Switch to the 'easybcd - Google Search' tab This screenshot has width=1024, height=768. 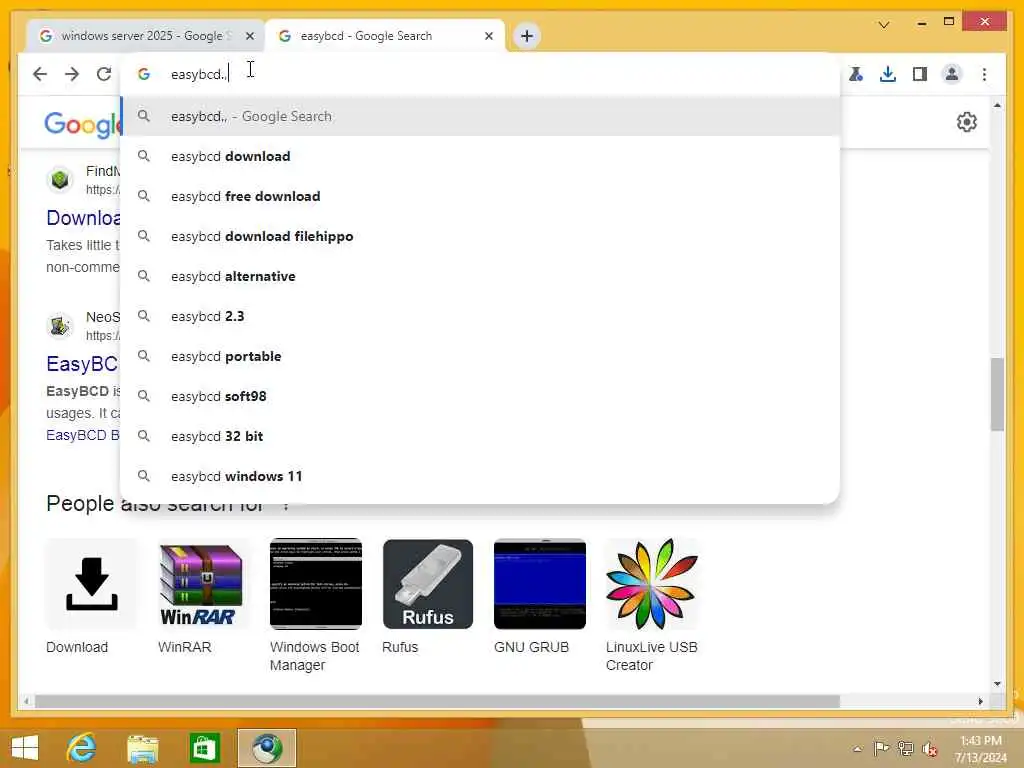click(x=385, y=36)
